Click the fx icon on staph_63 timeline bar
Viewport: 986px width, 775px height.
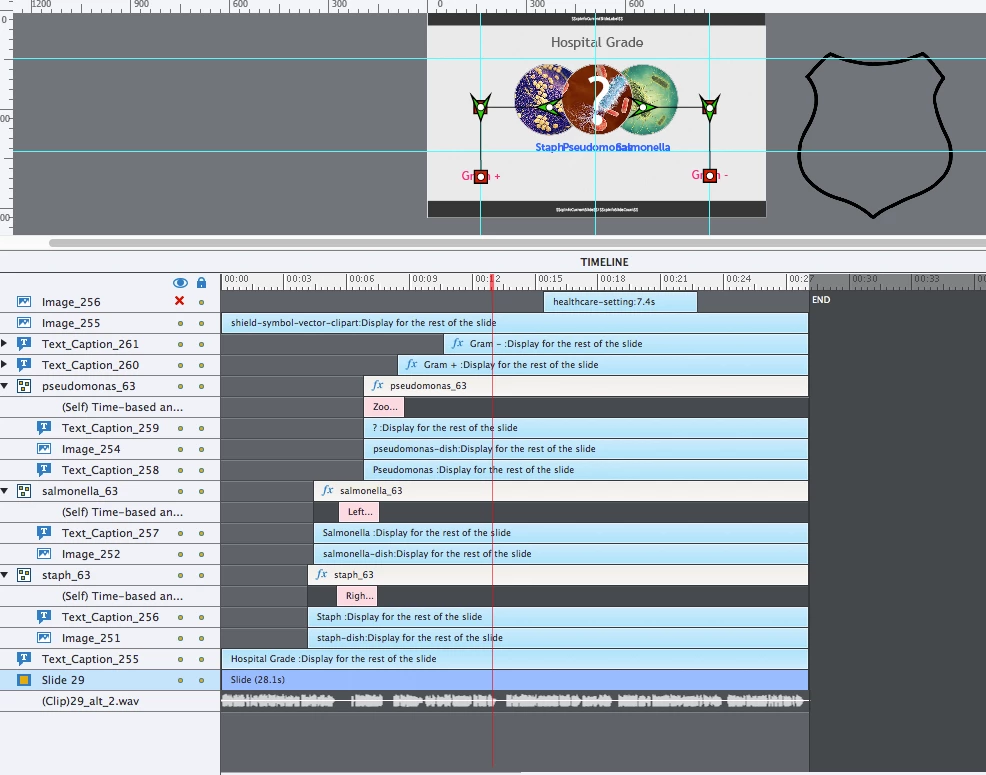click(321, 574)
